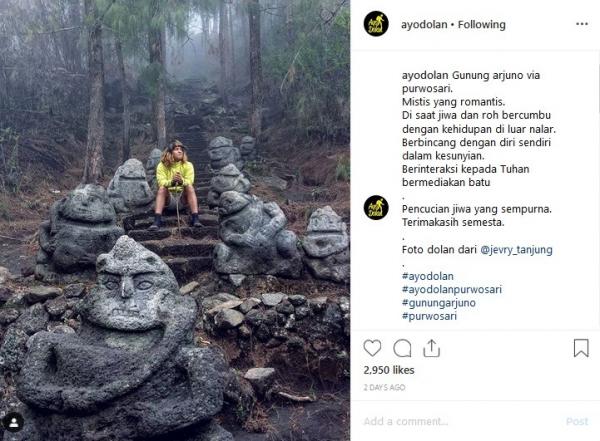Click the 2 DAYS AGO timestamp

click(385, 387)
